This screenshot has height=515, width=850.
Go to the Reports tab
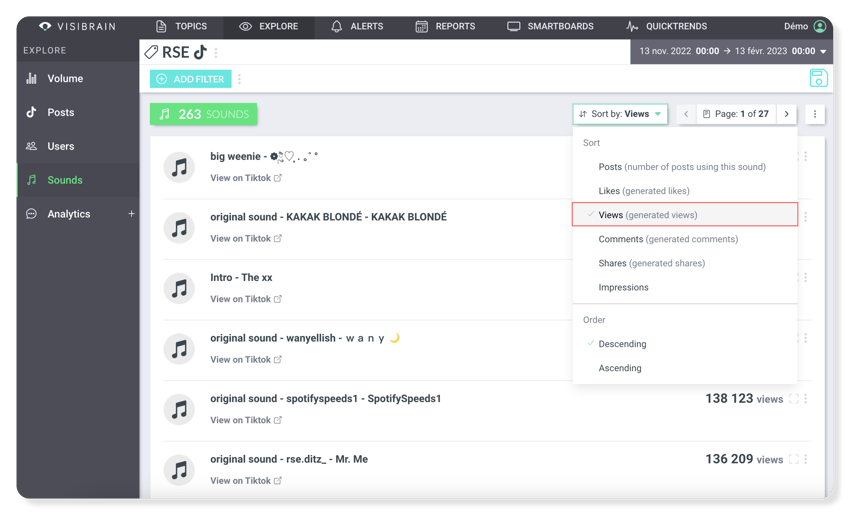(x=445, y=26)
